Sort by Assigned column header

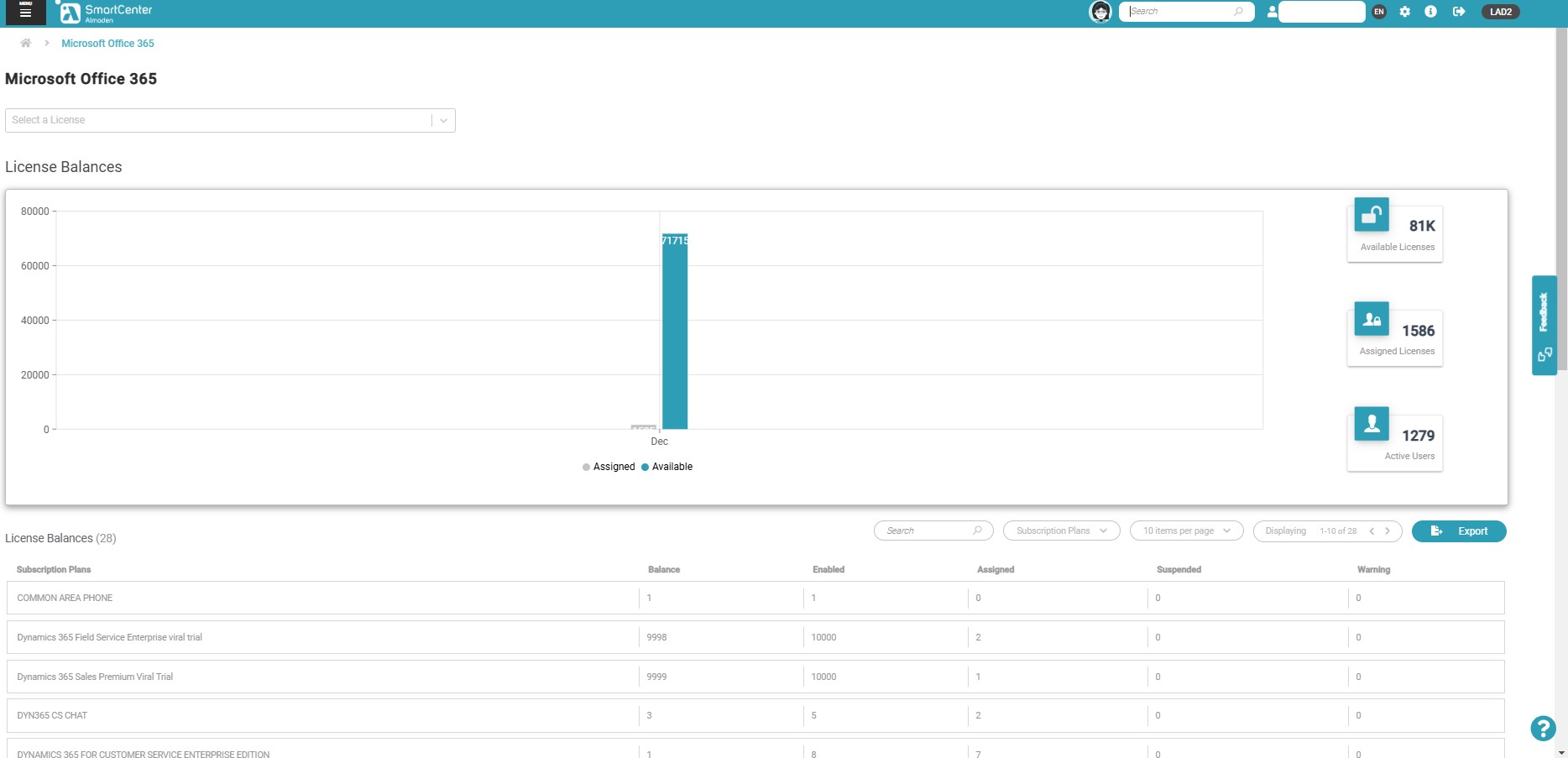click(996, 569)
